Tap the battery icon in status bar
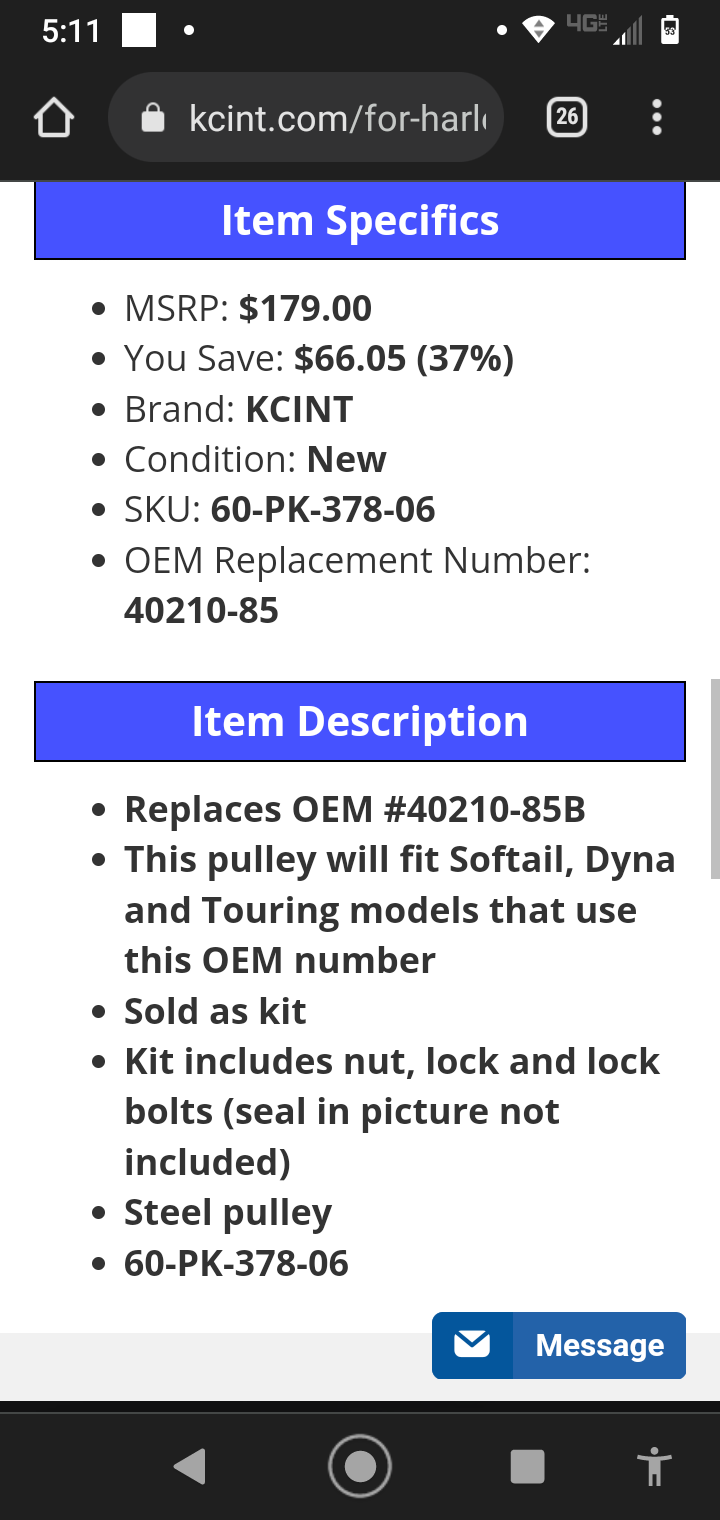Viewport: 720px width, 1520px height. pyautogui.click(x=670, y=30)
